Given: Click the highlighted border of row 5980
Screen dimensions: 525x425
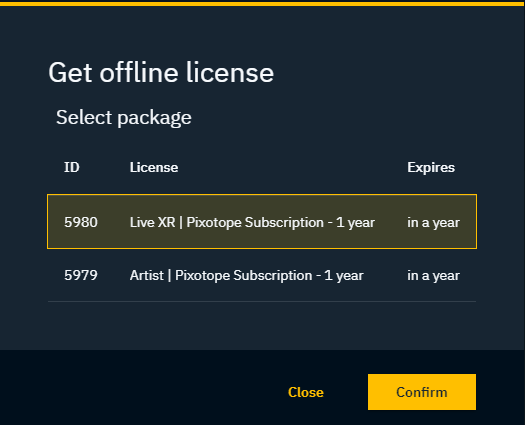Looking at the screenshot, I should (x=262, y=195).
